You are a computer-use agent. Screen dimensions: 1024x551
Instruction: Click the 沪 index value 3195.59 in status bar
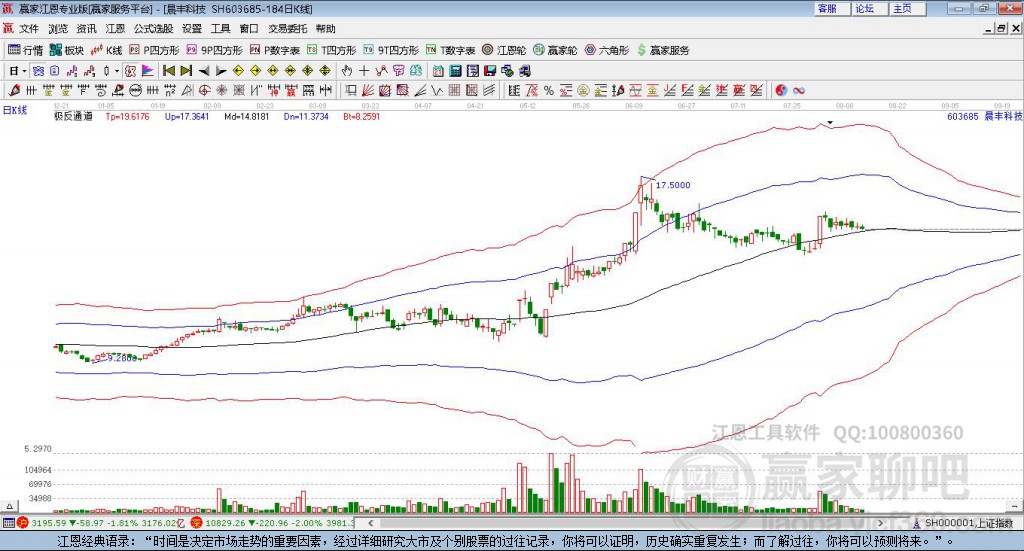[48, 523]
